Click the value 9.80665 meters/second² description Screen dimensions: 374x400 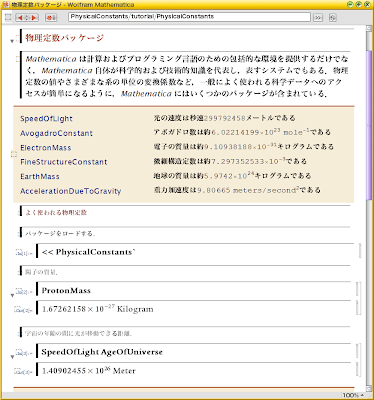pos(247,190)
